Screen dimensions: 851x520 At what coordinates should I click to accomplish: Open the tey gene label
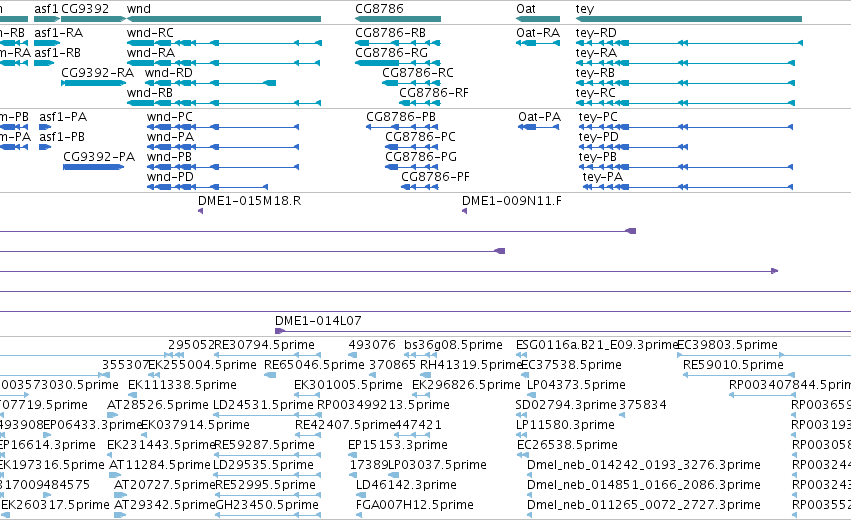[585, 9]
